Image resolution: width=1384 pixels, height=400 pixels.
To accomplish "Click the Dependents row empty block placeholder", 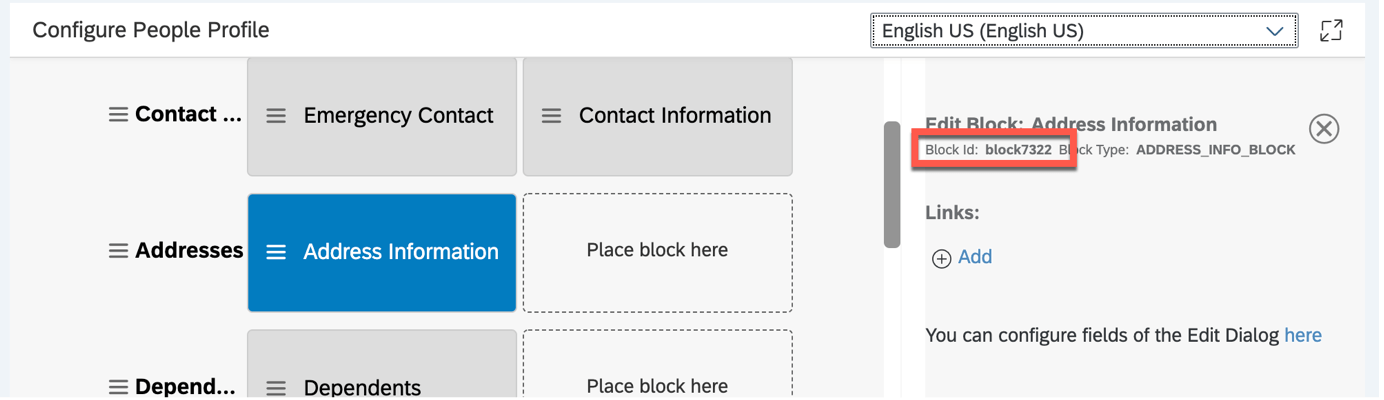I will point(658,366).
